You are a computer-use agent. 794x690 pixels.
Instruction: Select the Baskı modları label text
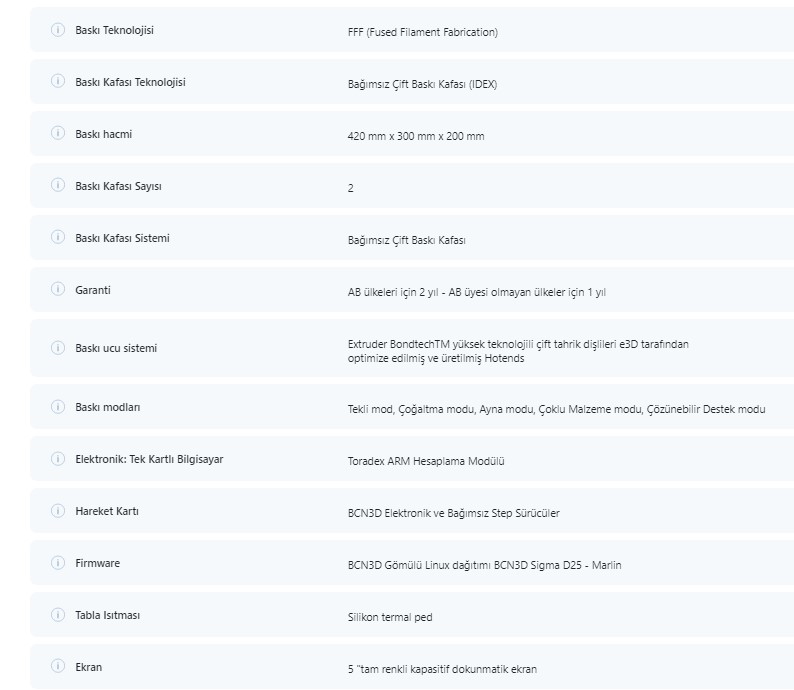[x=108, y=407]
